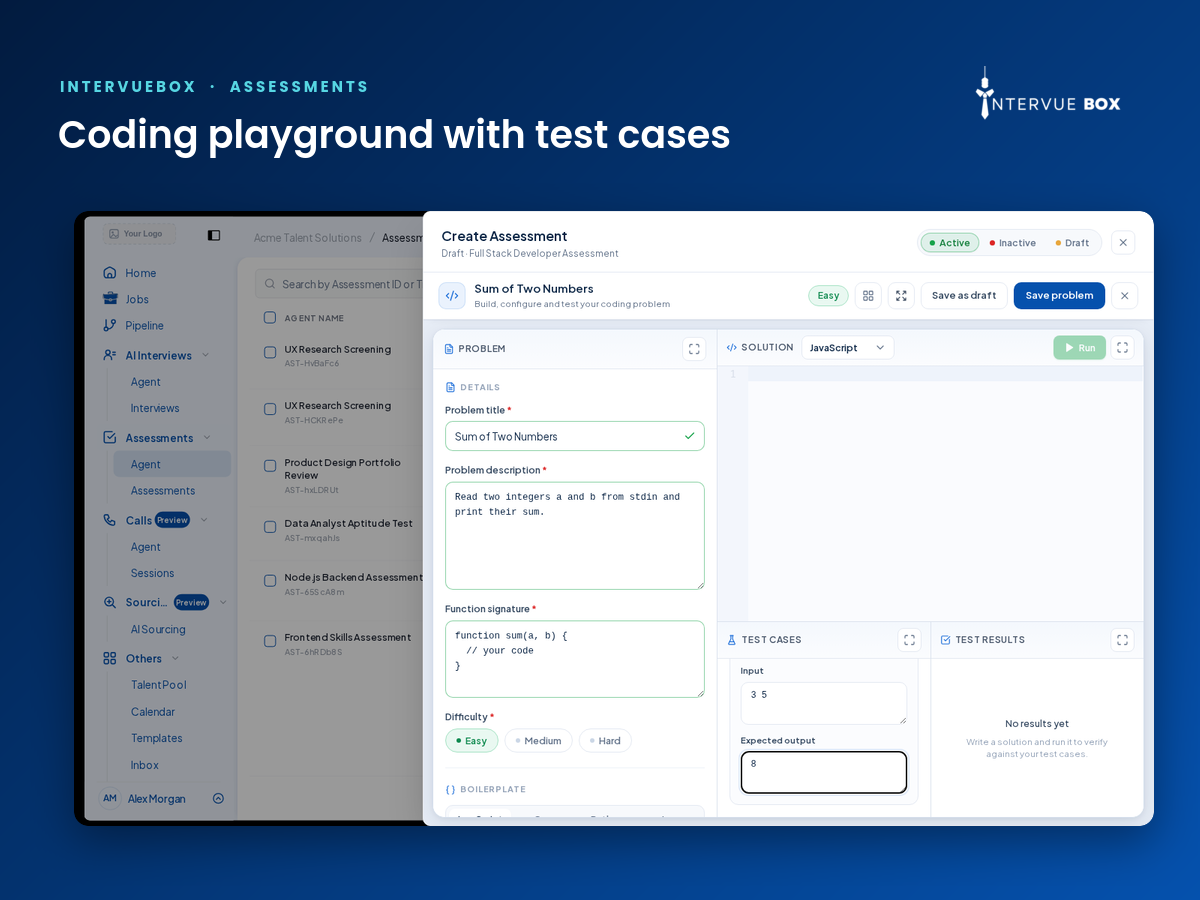Image resolution: width=1200 pixels, height=900 pixels.
Task: Click the Home icon in sidebar
Action: (x=110, y=273)
